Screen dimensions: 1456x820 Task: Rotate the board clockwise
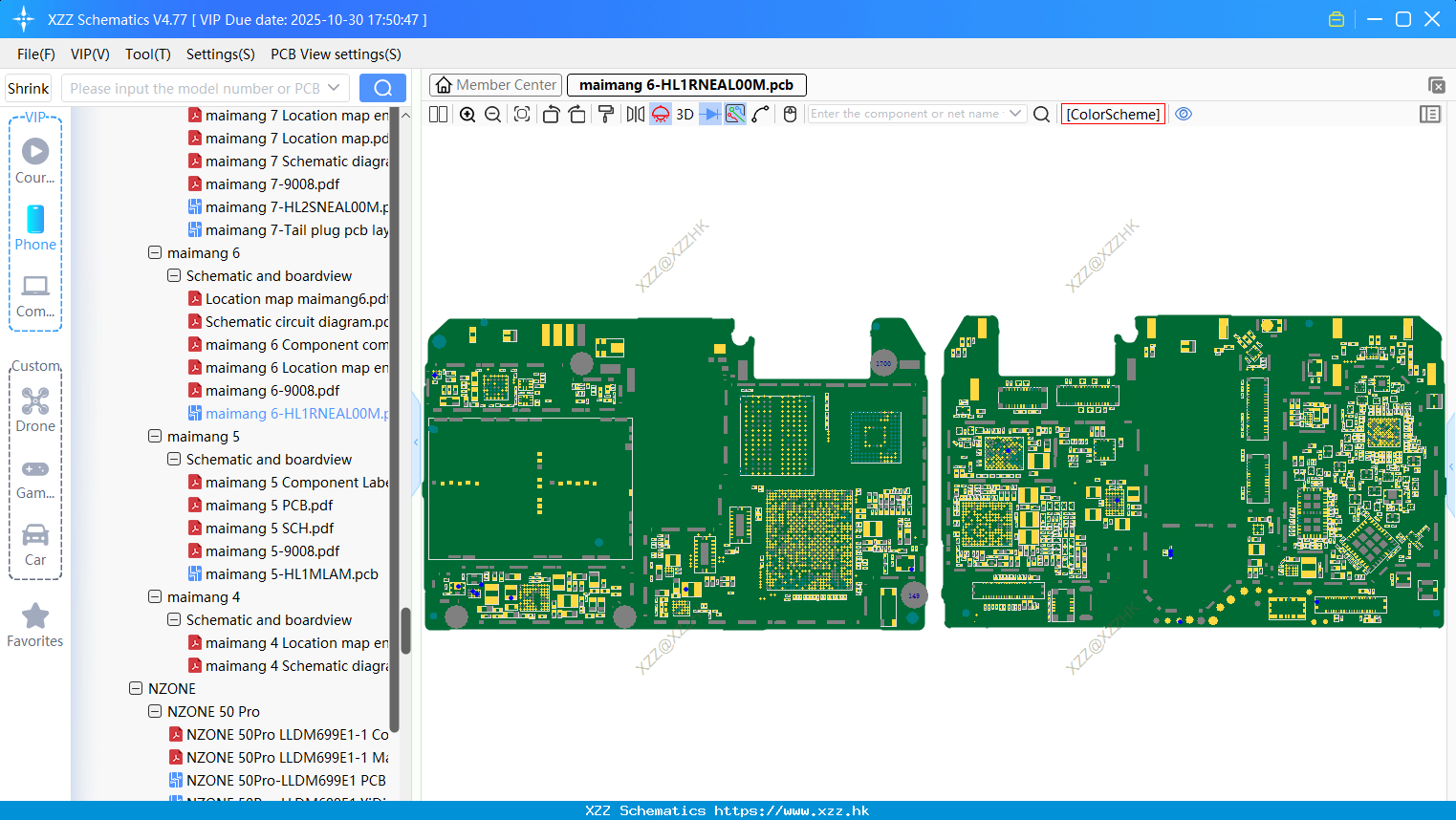point(577,114)
